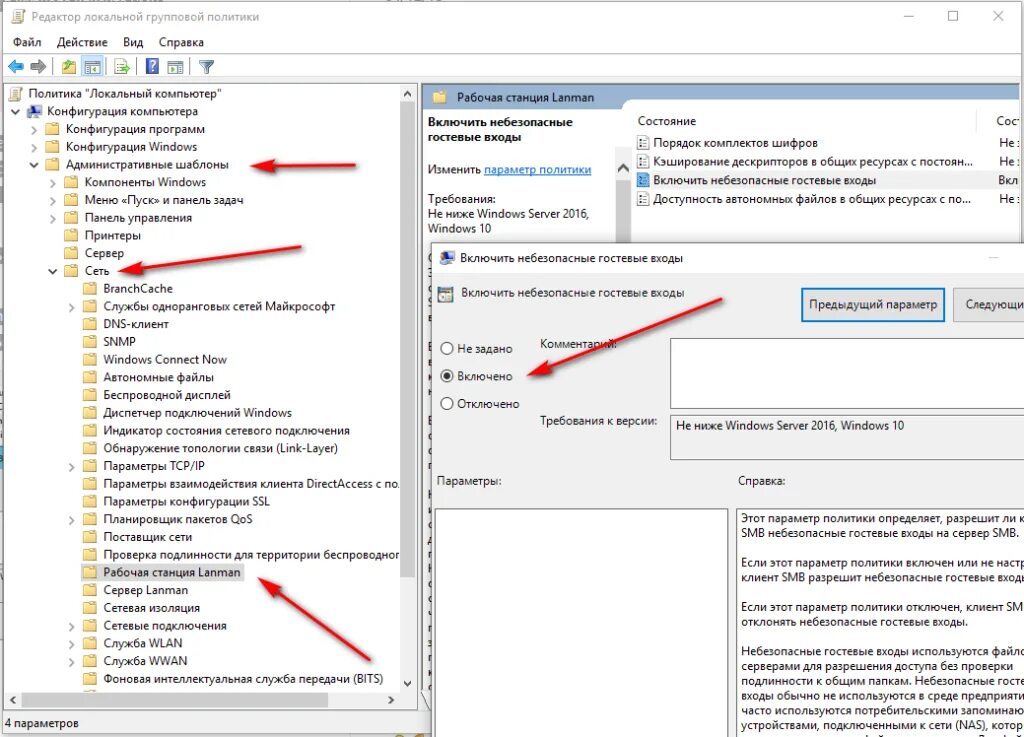The width and height of the screenshot is (1024, 737).
Task: Collapse the Сеть tree node
Action: (x=53, y=271)
